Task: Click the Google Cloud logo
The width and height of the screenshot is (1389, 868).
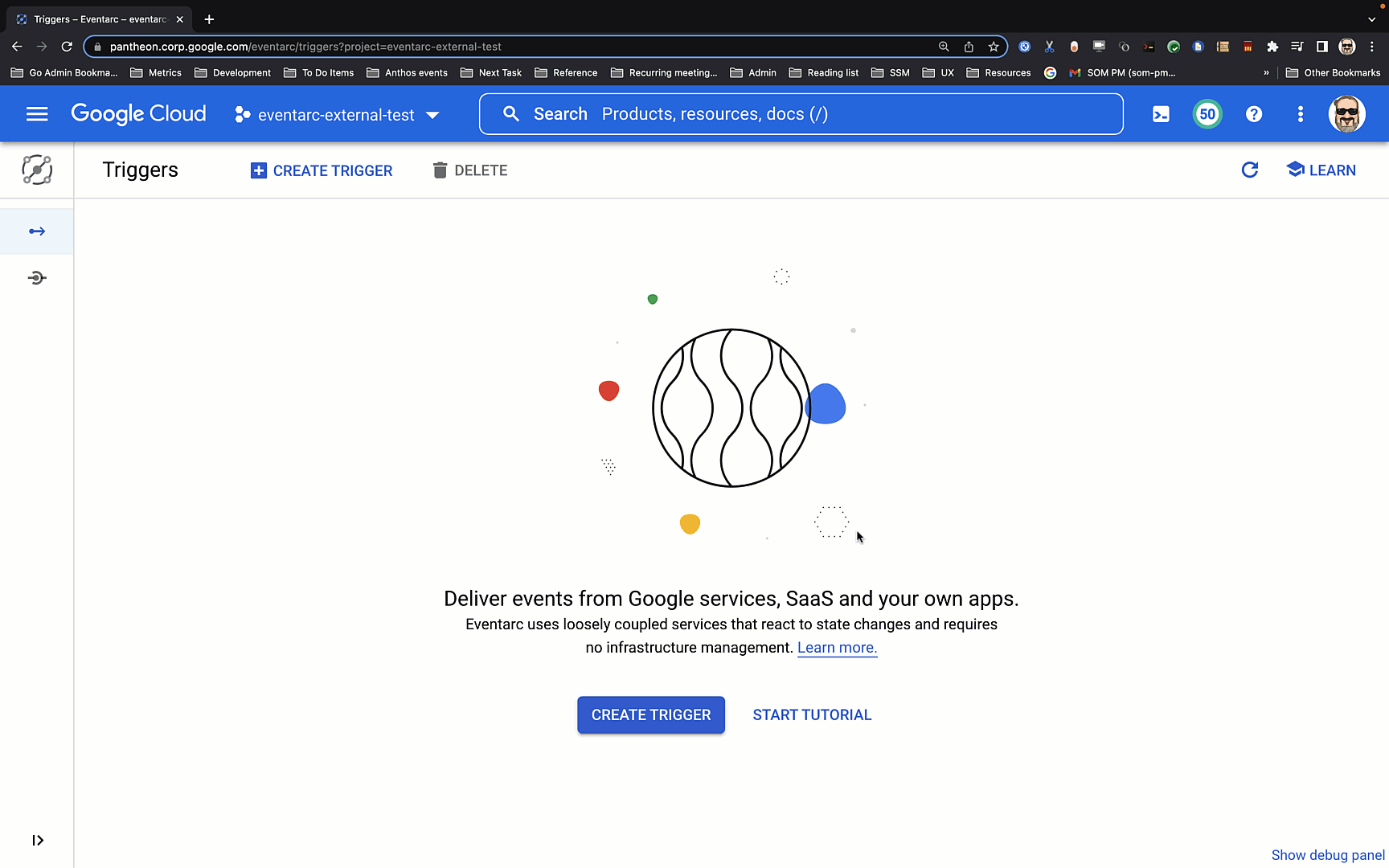Action: pos(138,114)
